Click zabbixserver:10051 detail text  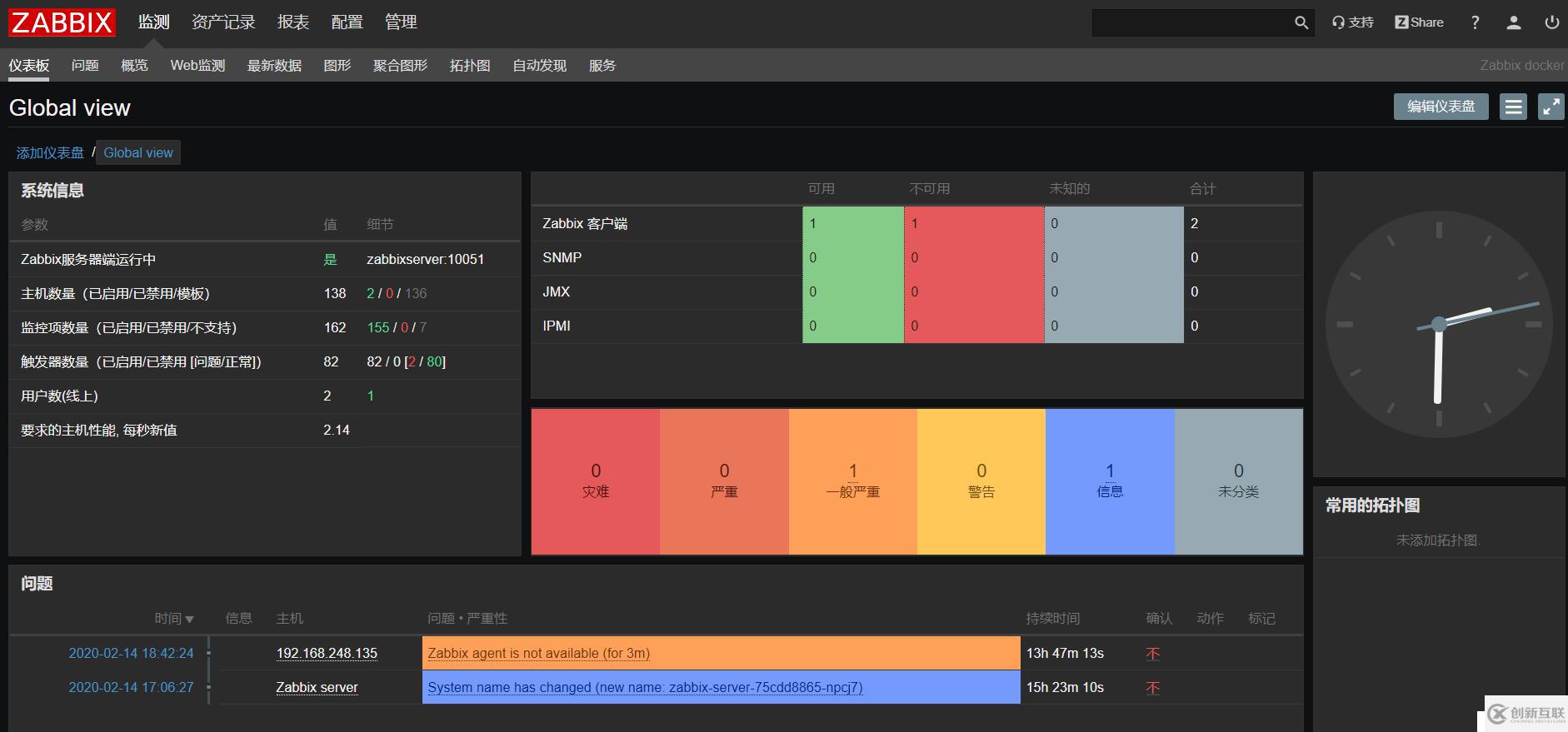point(426,260)
